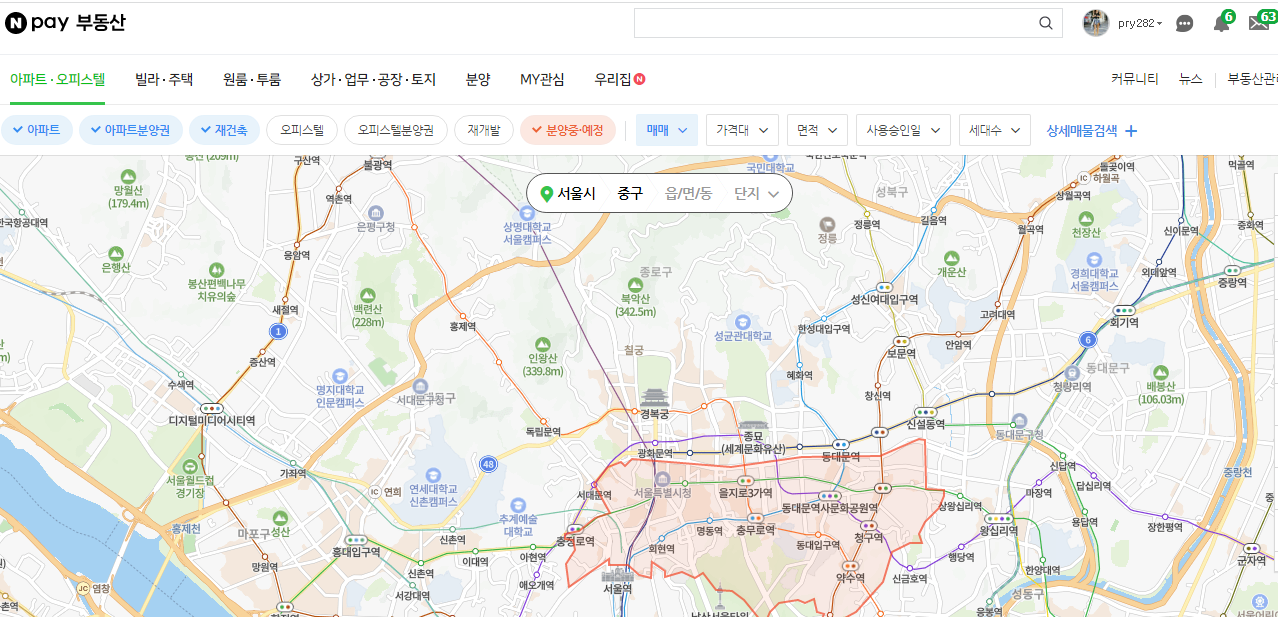The height and width of the screenshot is (617, 1278).
Task: Select the 빌라·주택 tab
Action: (x=163, y=78)
